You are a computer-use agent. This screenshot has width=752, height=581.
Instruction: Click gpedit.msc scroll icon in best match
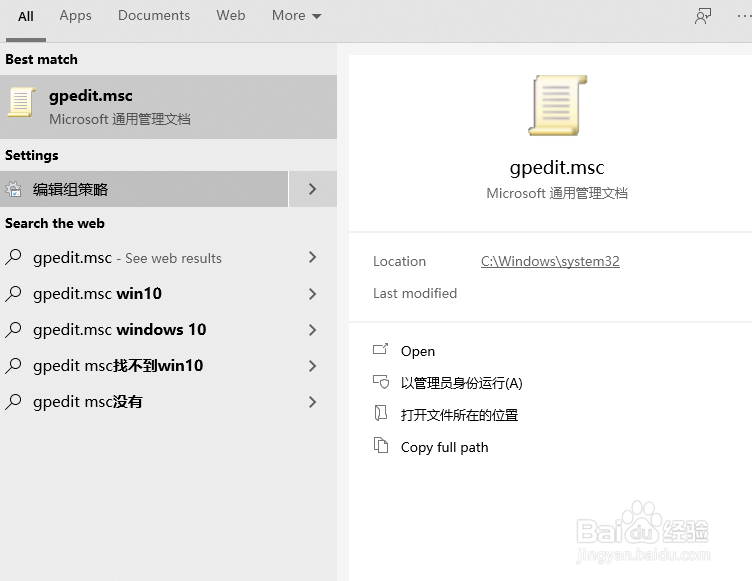point(22,102)
